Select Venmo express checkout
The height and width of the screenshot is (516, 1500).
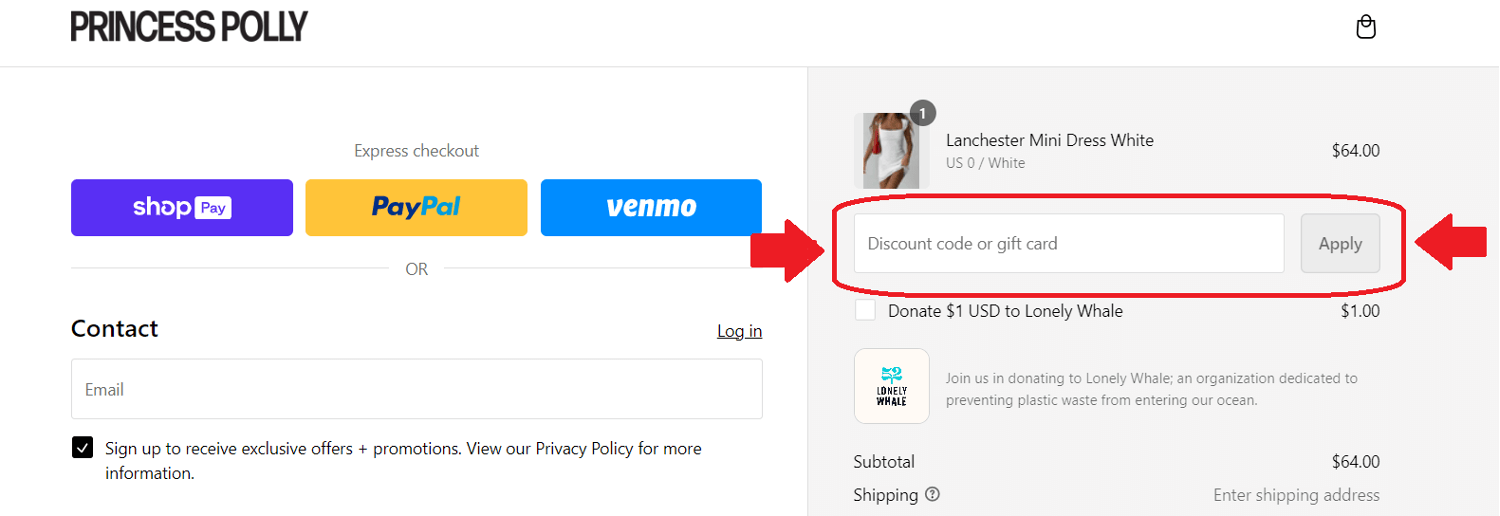(x=651, y=208)
